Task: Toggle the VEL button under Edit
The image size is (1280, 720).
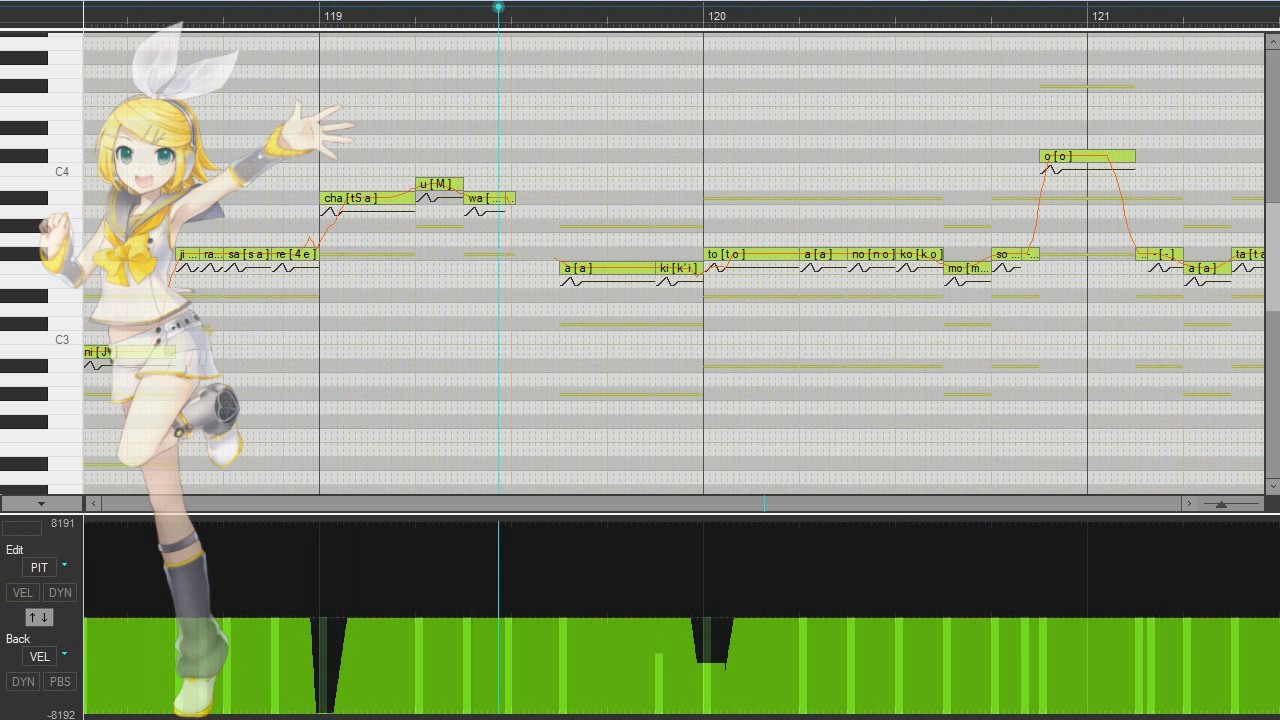Action: (x=23, y=592)
